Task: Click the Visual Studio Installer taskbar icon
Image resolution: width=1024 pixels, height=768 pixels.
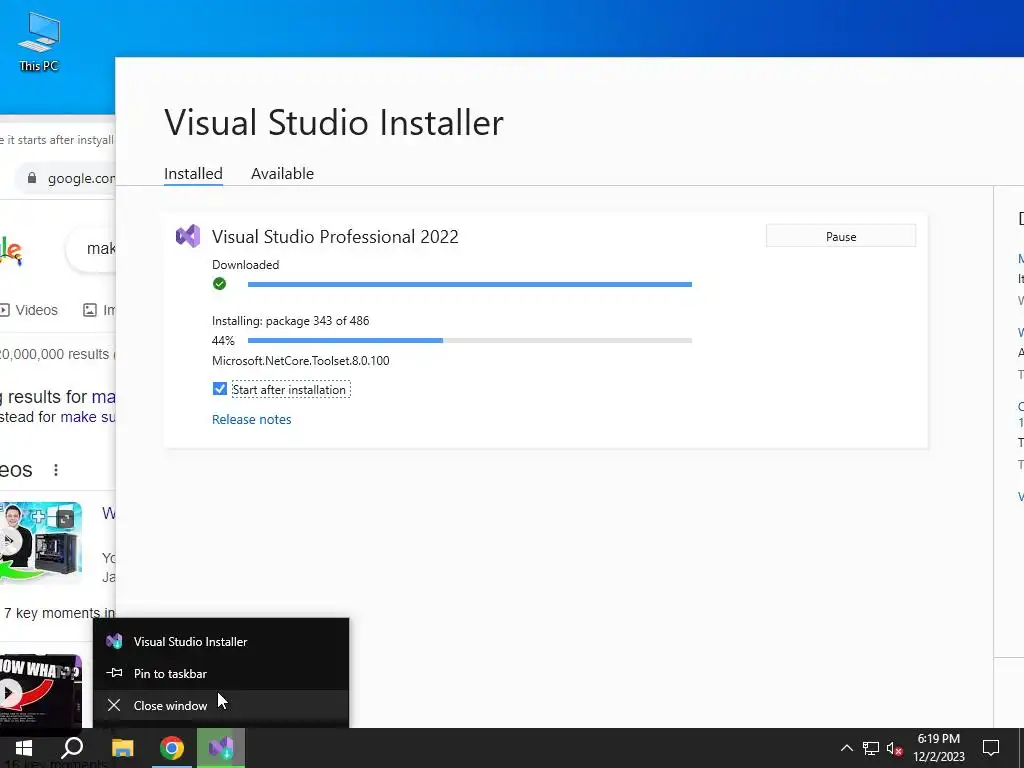Action: (x=221, y=748)
